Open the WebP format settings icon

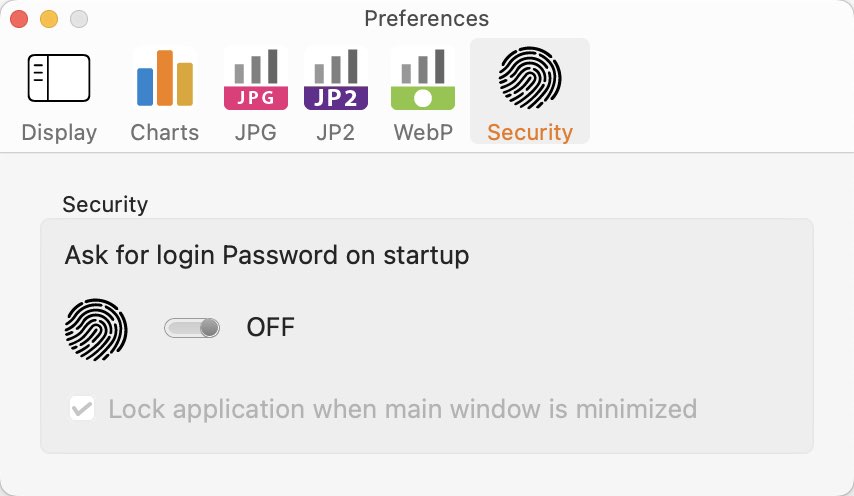[423, 79]
